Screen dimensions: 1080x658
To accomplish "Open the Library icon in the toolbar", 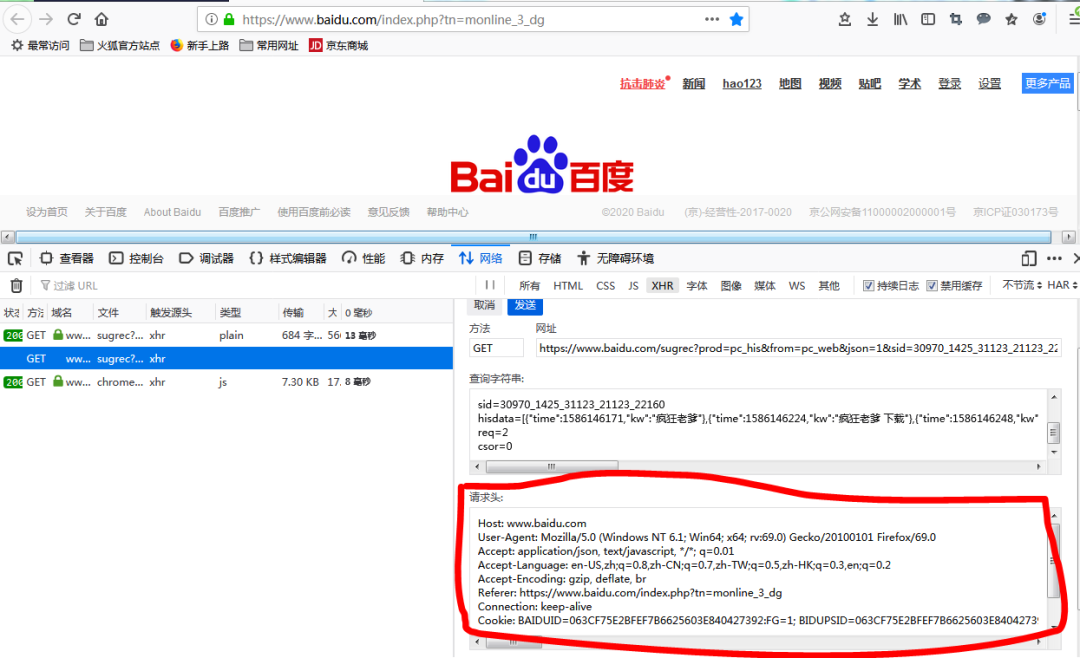I will coord(900,19).
